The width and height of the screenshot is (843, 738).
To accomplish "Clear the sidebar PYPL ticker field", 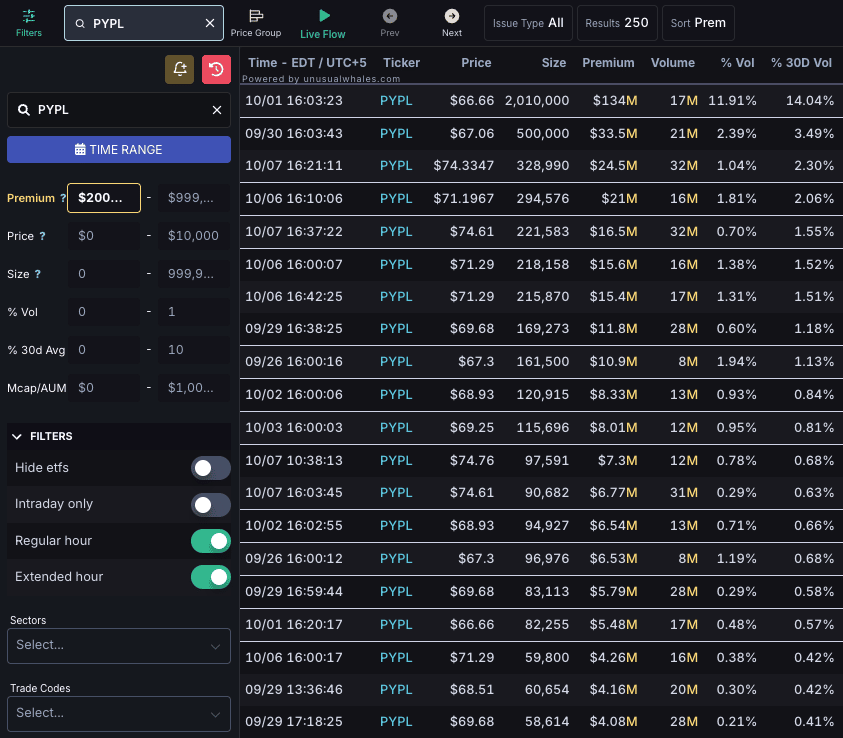I will point(216,110).
